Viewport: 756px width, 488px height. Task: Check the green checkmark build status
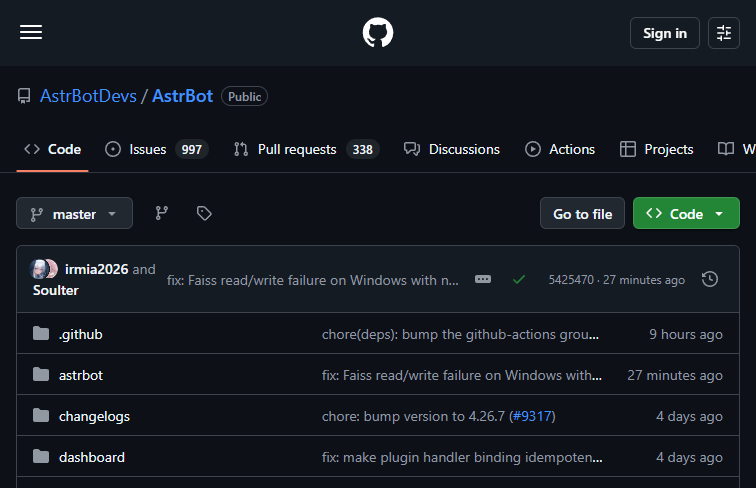click(x=519, y=280)
